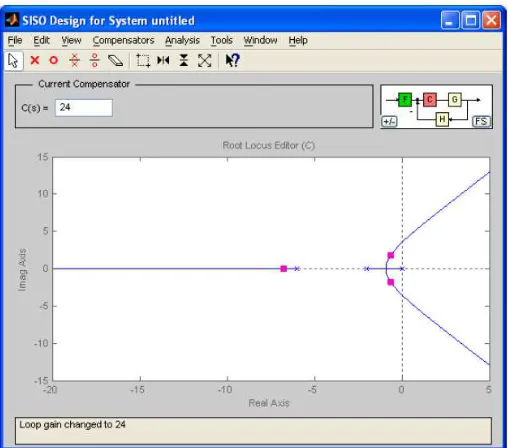Select the lower magenta complex closed-loop pole

pyautogui.click(x=391, y=282)
